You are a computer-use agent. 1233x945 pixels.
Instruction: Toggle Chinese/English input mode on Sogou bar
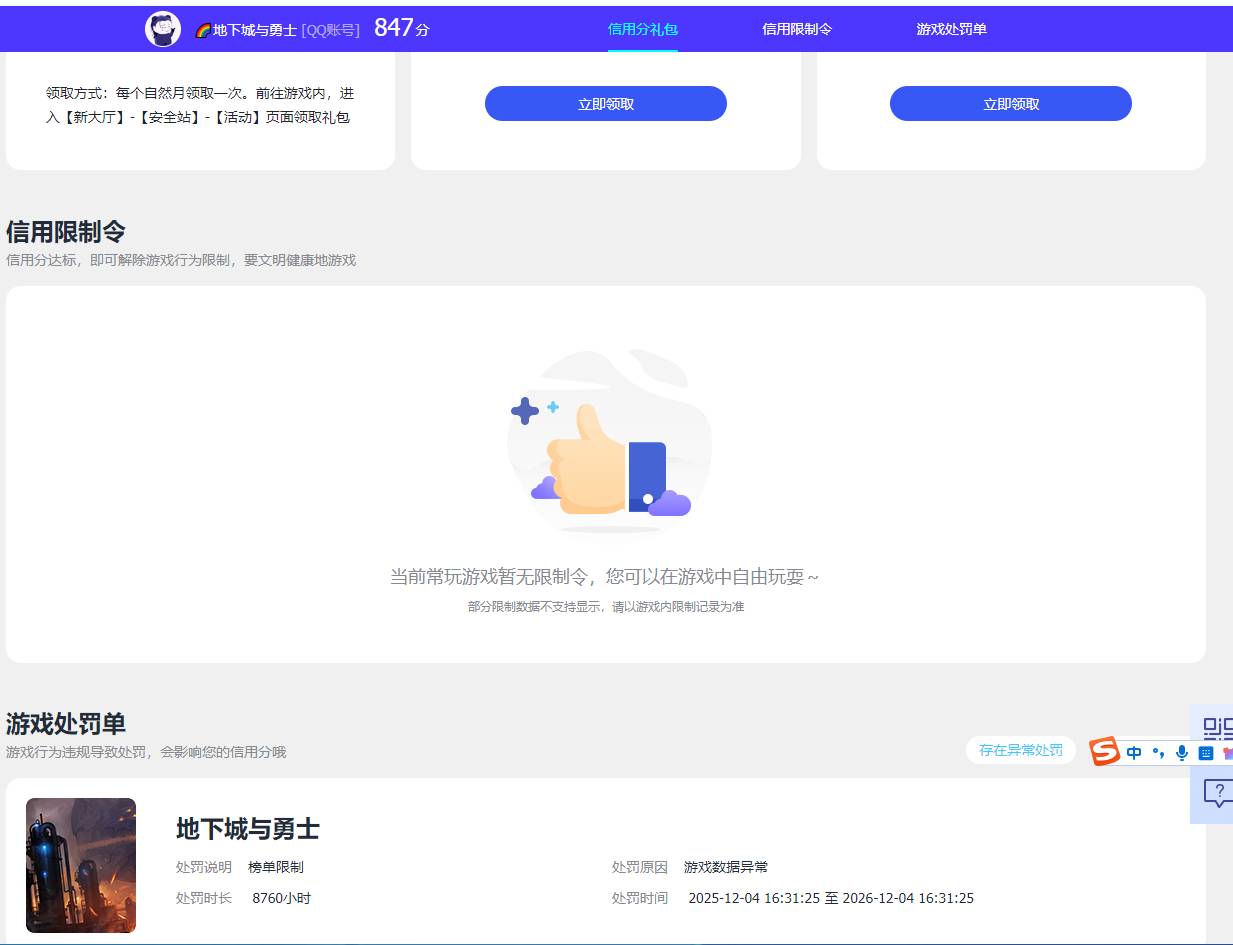(1133, 752)
